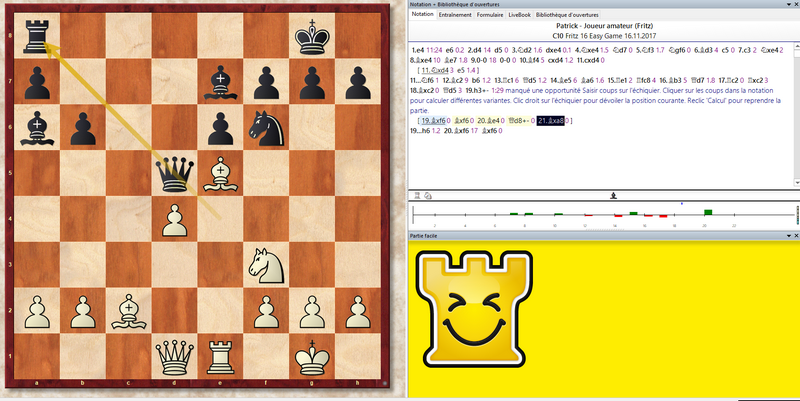Image resolution: width=800 pixels, height=401 pixels.
Task: Open the Formulaire tab
Action: 490,15
